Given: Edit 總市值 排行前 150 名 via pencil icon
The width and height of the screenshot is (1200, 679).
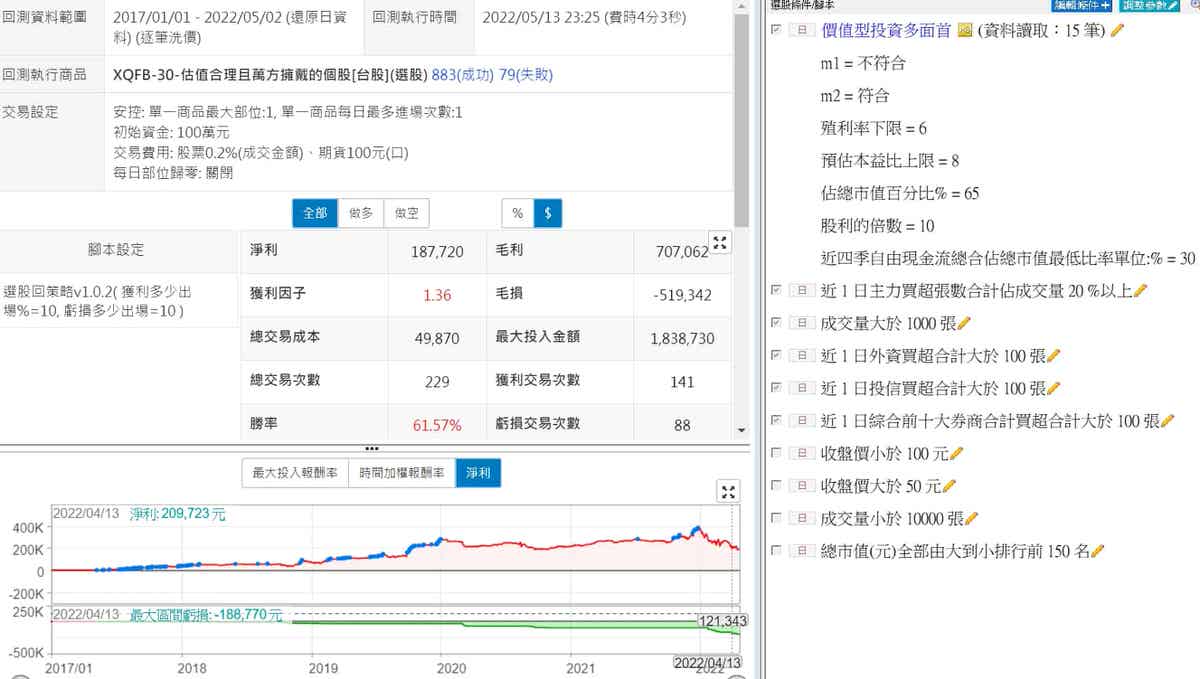Looking at the screenshot, I should click(1098, 550).
